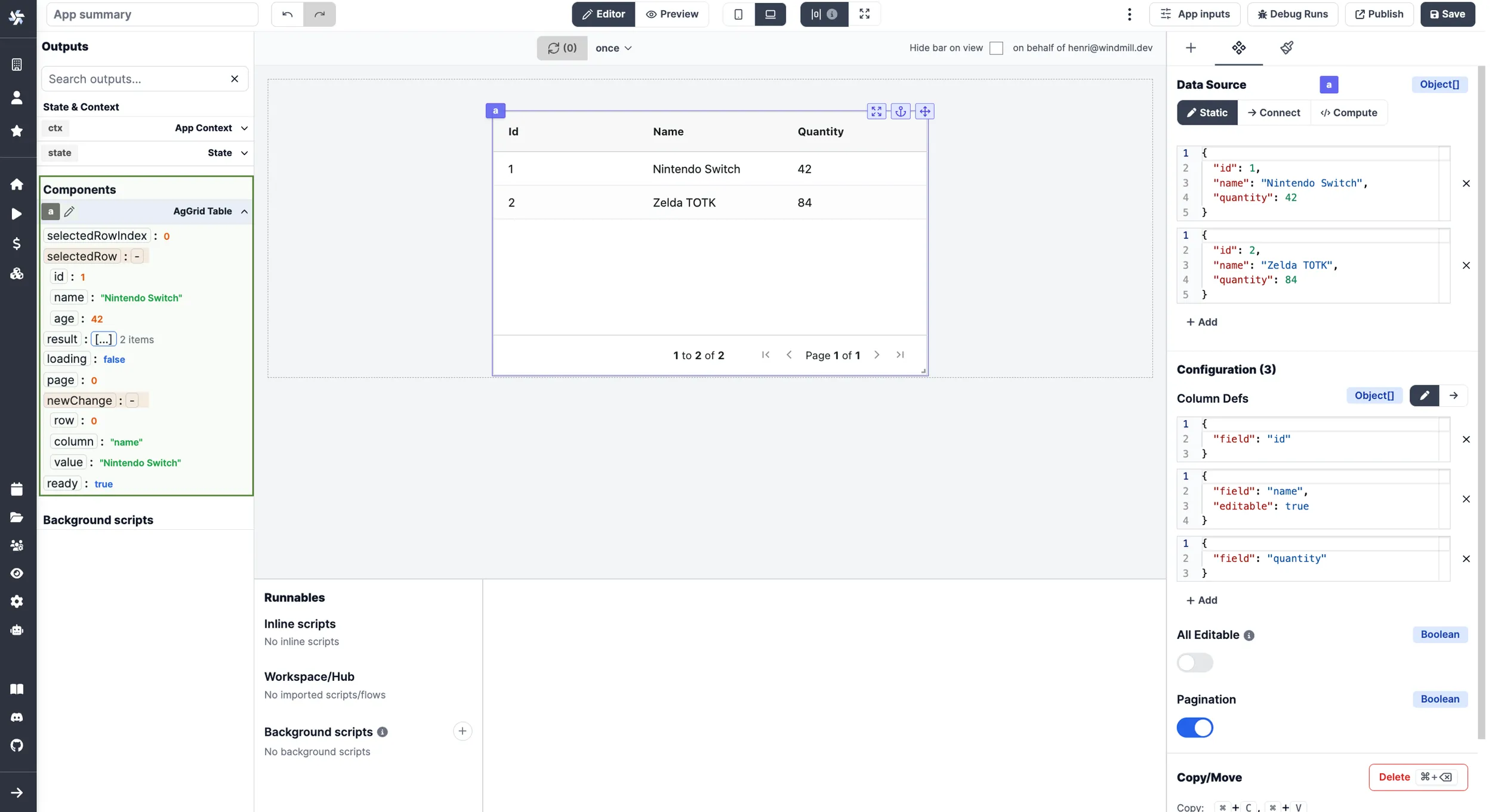Switch to the component styling brush panel
Image resolution: width=1492 pixels, height=812 pixels.
coord(1287,48)
